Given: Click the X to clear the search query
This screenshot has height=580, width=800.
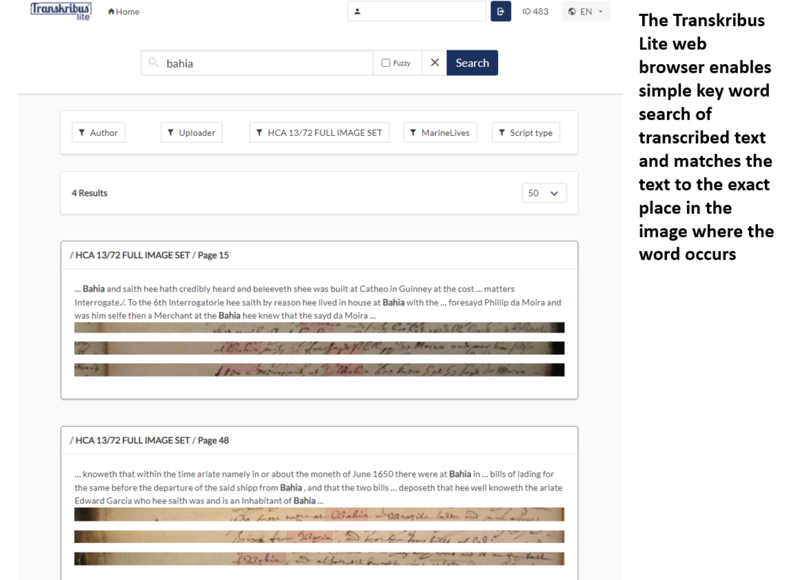Looking at the screenshot, I should tap(435, 62).
